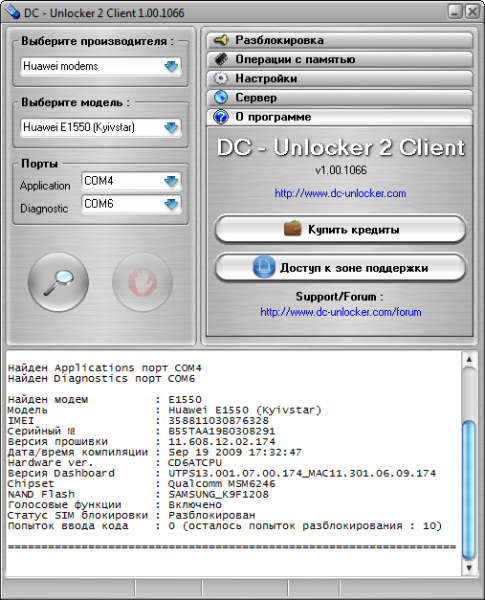Click the chipset Qualcomm MSM6246 text

(x=222, y=484)
